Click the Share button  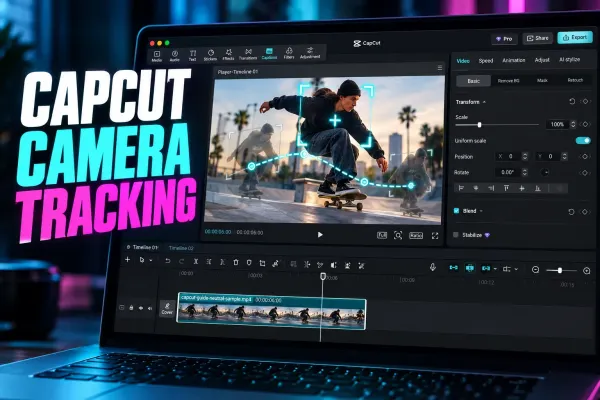tap(538, 38)
